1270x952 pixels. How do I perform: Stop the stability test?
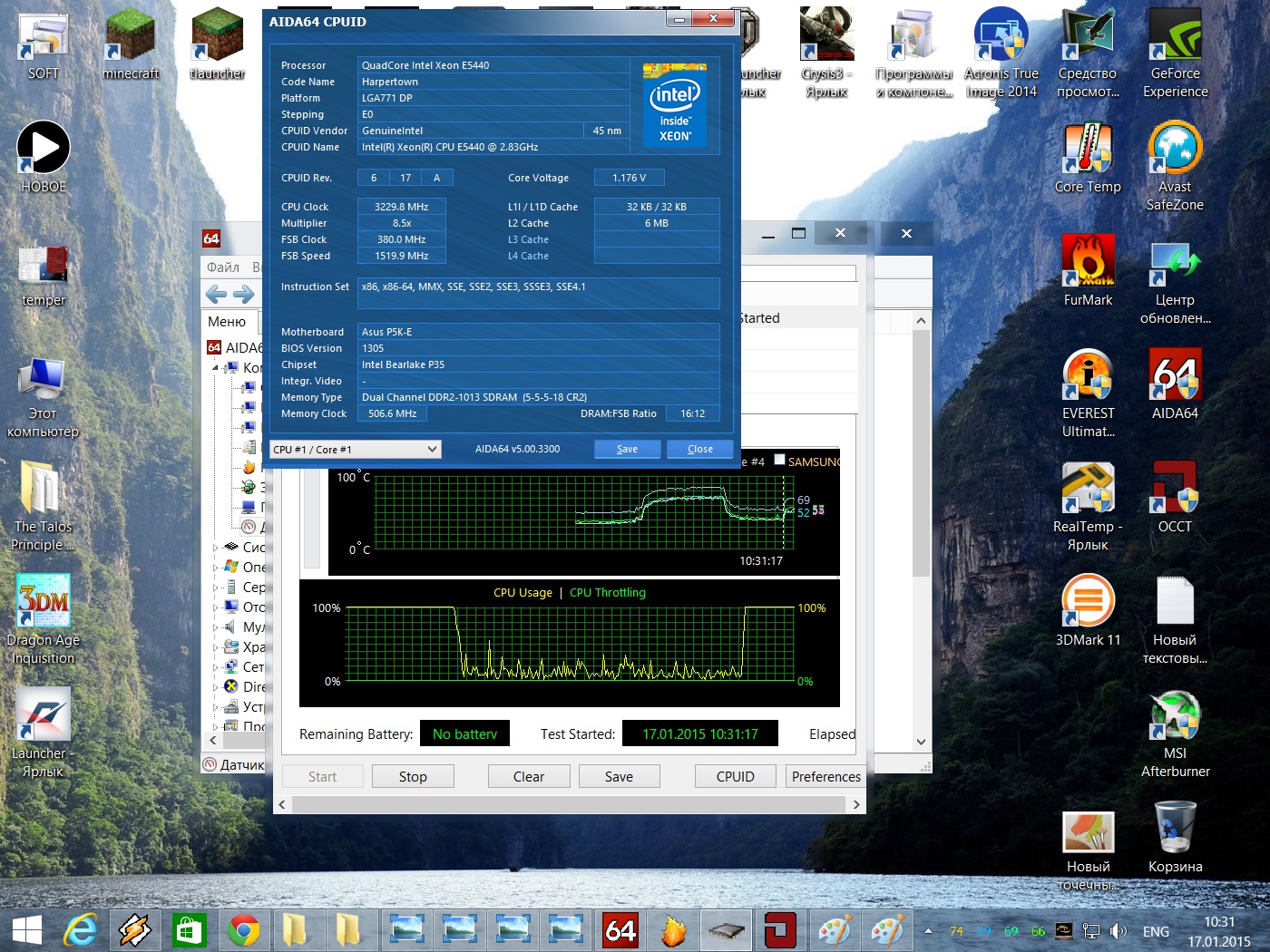(413, 776)
